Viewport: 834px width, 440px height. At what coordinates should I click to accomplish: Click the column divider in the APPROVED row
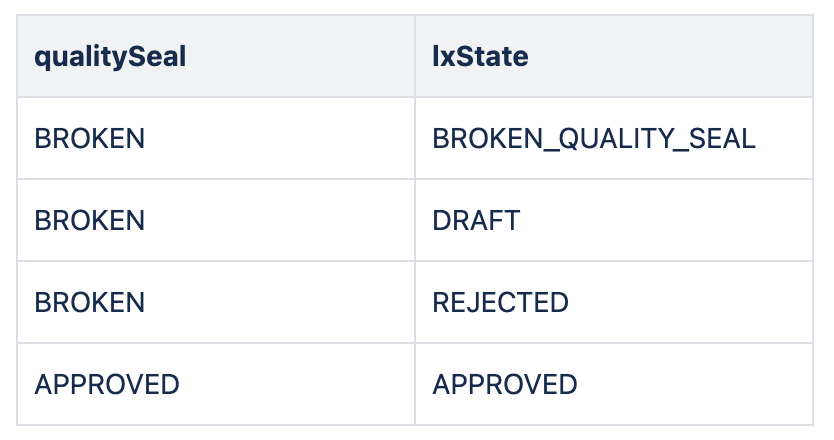(415, 384)
